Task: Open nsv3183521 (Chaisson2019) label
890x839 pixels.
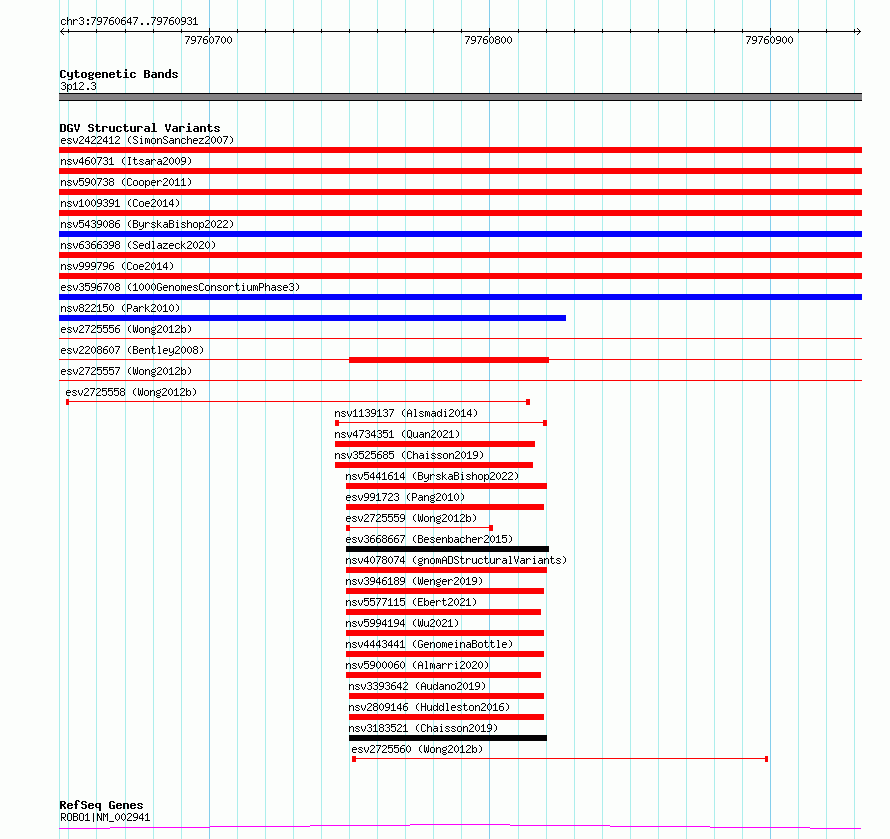Action: point(423,728)
